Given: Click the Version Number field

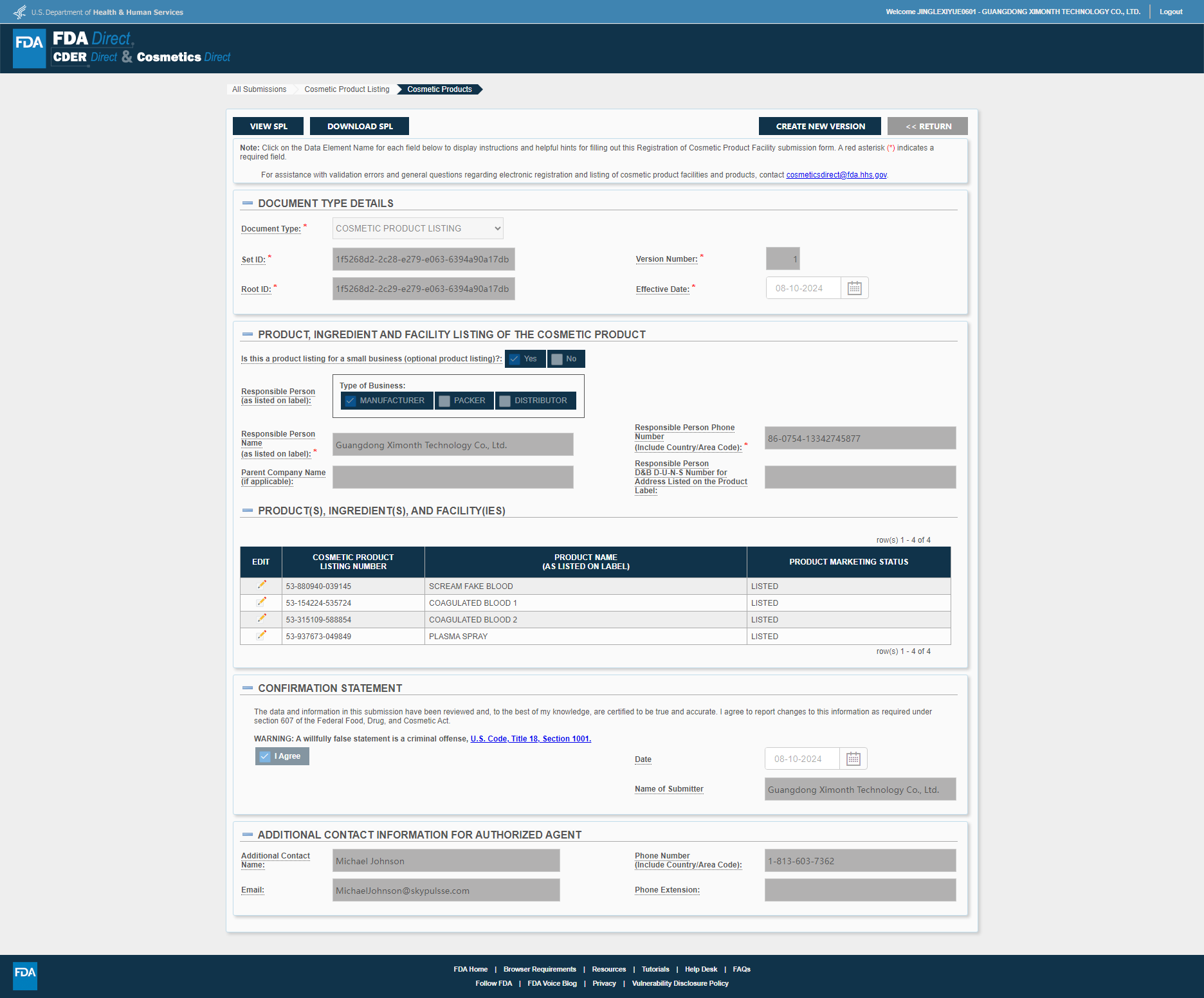Looking at the screenshot, I should (783, 259).
